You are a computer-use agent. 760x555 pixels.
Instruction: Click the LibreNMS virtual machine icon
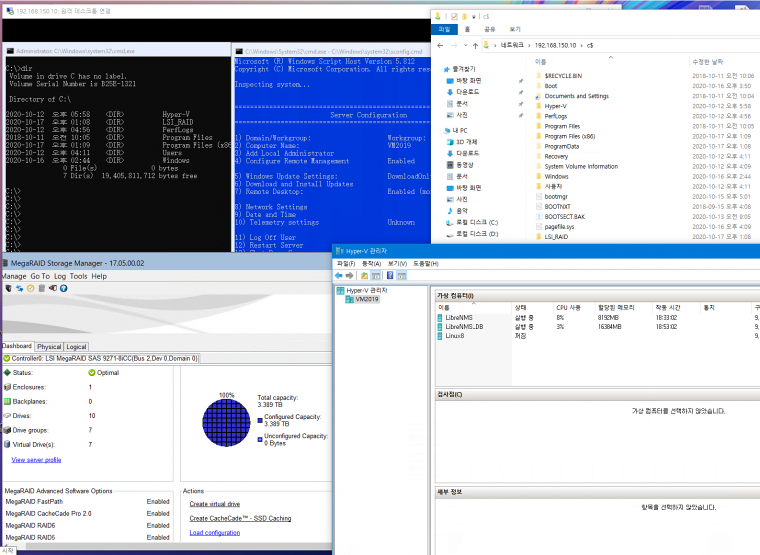coord(440,317)
